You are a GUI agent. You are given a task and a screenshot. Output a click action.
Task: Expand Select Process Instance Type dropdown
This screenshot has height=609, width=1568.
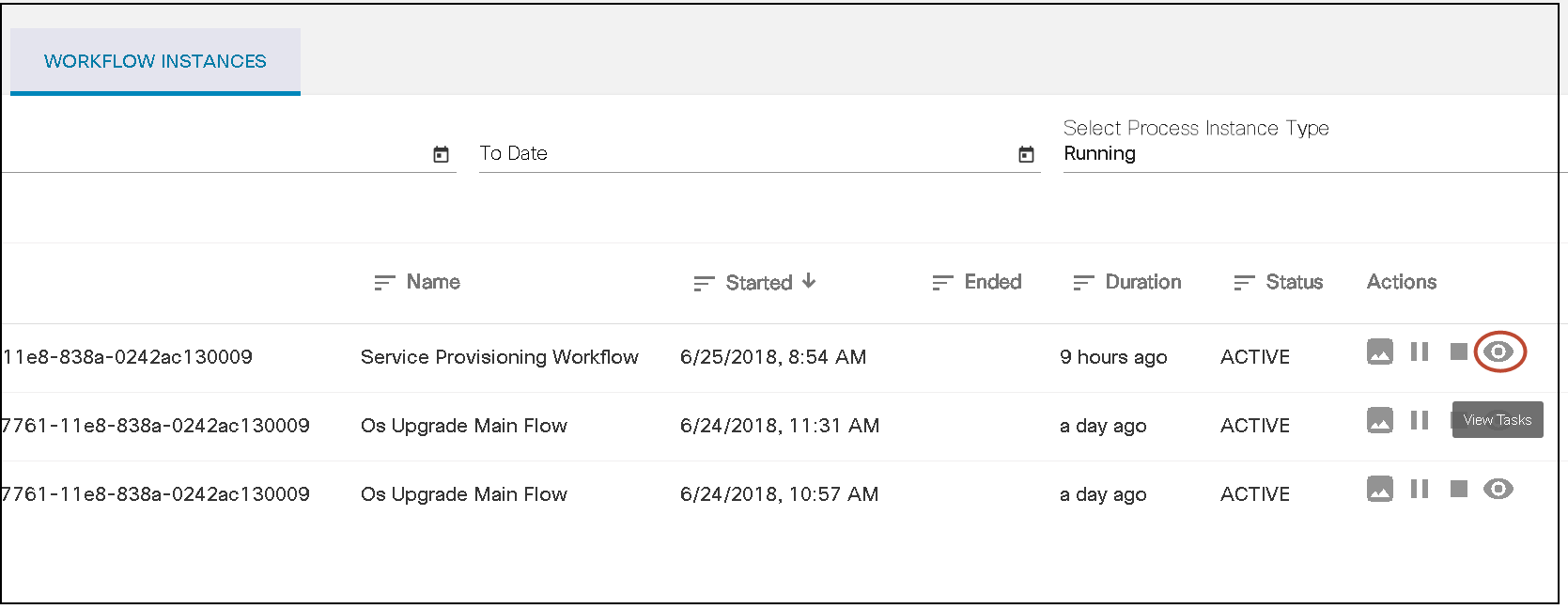click(x=1306, y=153)
